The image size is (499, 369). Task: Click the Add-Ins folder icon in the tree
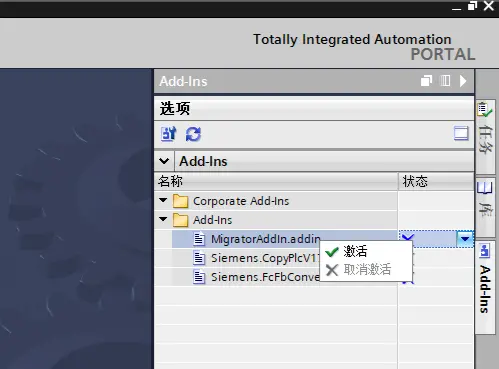click(180, 220)
